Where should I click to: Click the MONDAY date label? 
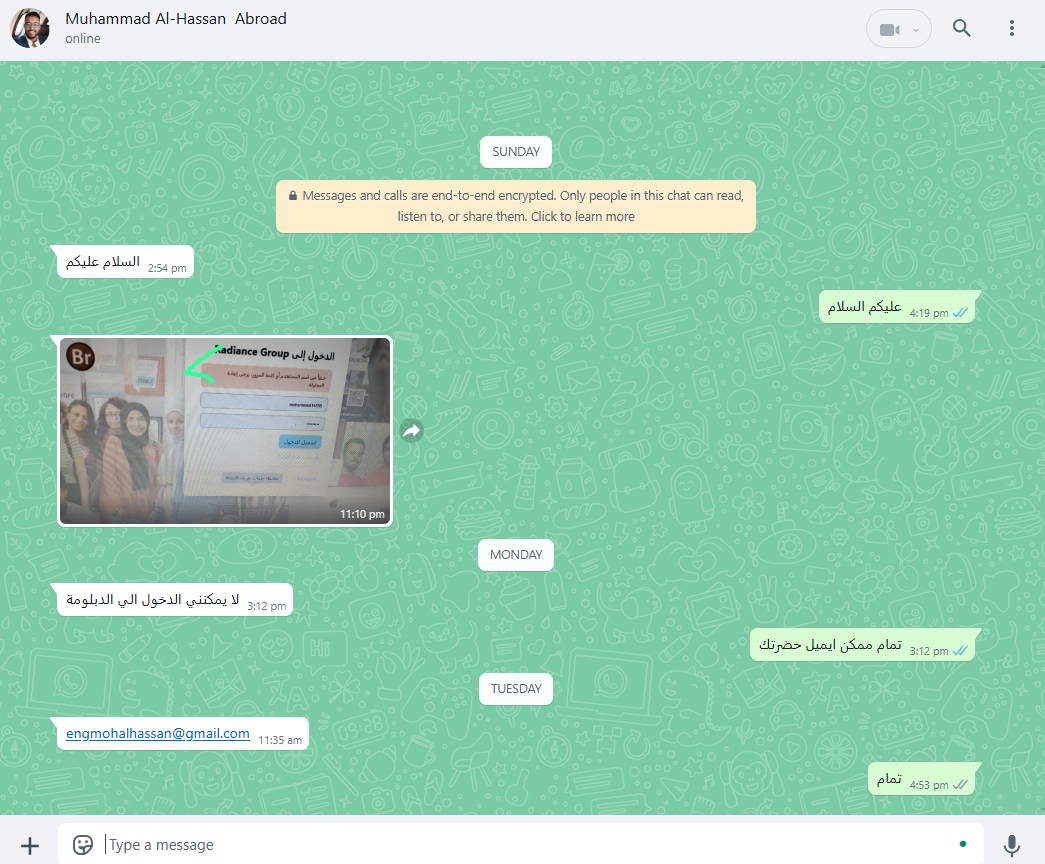click(516, 555)
